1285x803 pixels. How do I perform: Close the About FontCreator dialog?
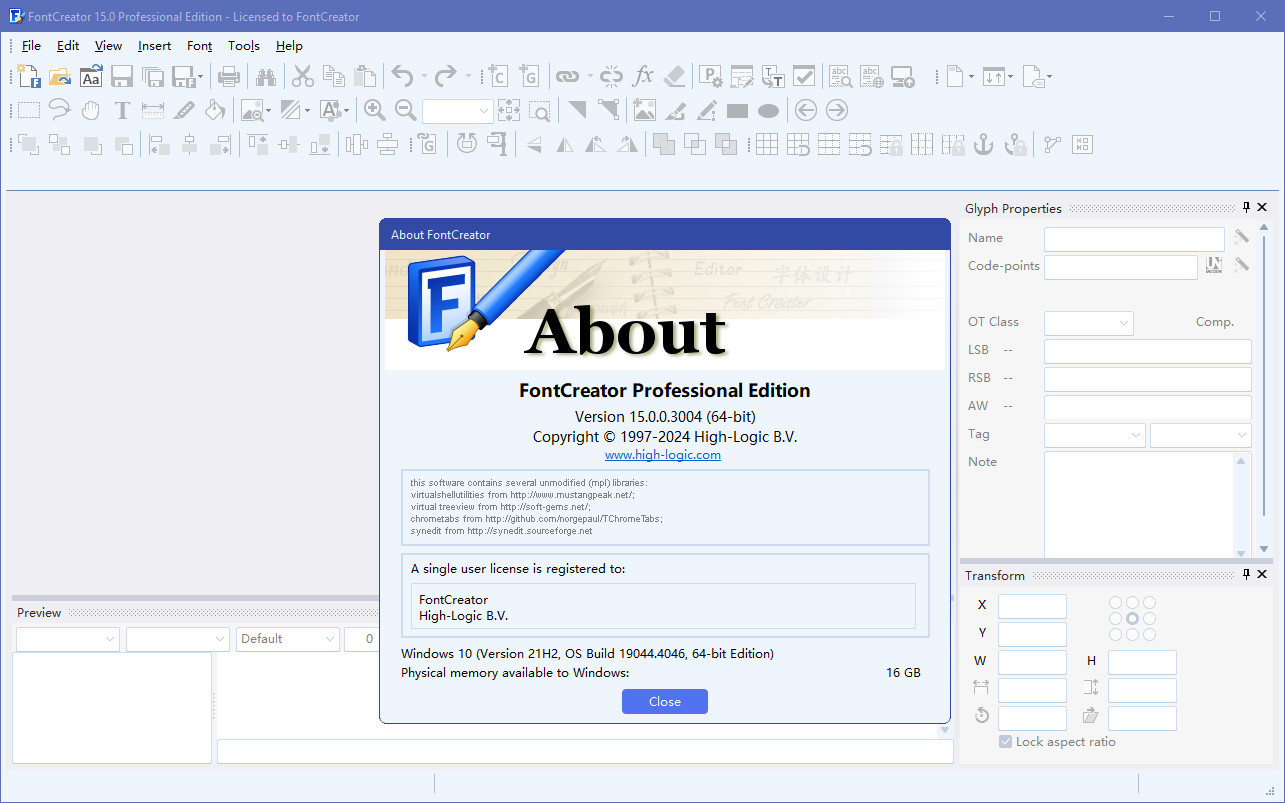tap(664, 701)
